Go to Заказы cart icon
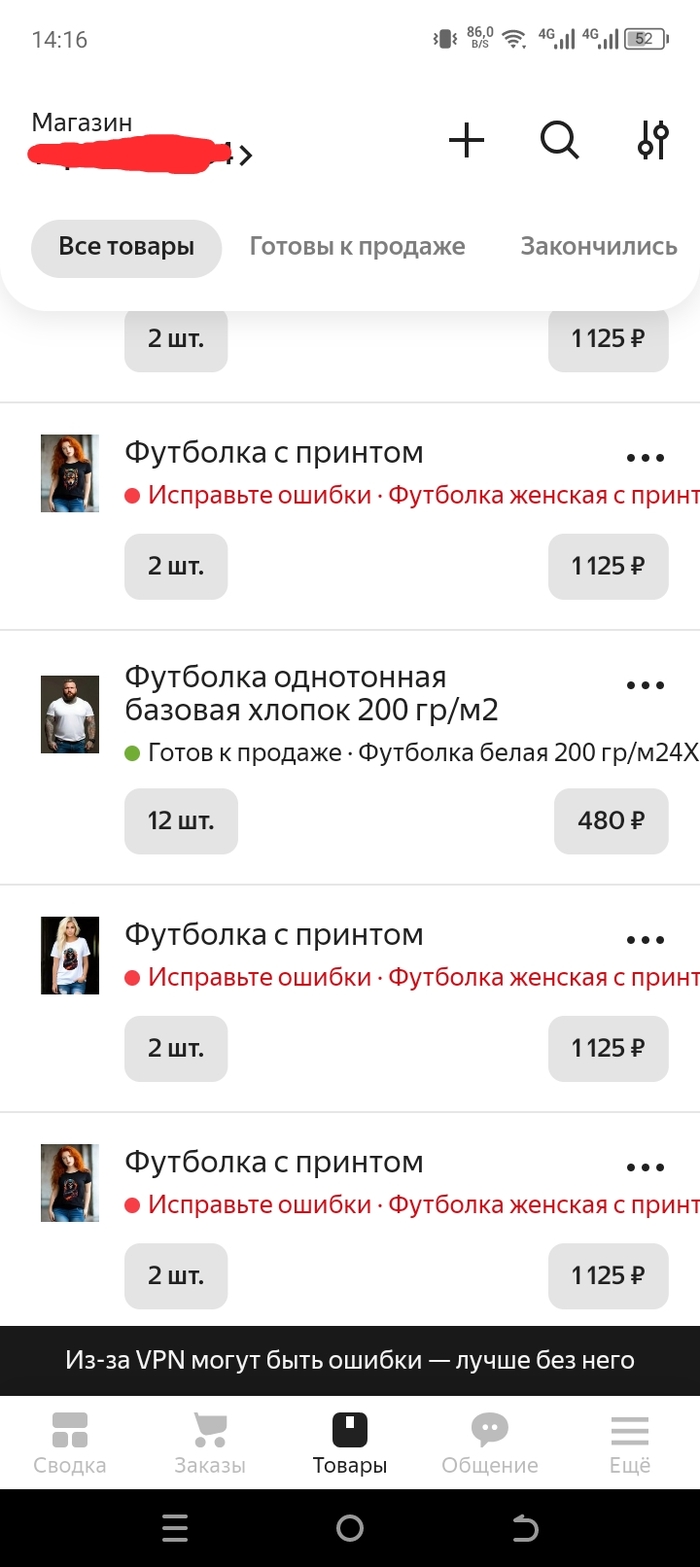The image size is (700, 1567). point(210,1430)
